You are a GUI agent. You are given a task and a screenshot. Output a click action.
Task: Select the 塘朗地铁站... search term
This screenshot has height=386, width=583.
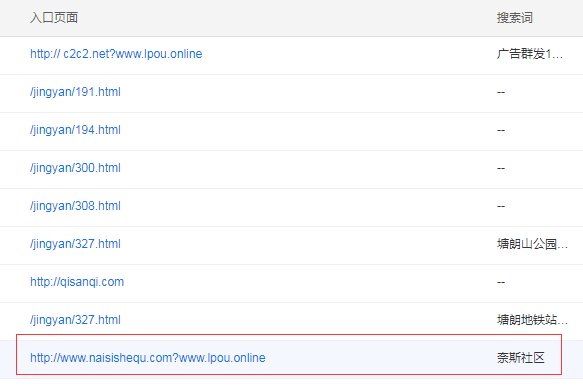pos(532,320)
